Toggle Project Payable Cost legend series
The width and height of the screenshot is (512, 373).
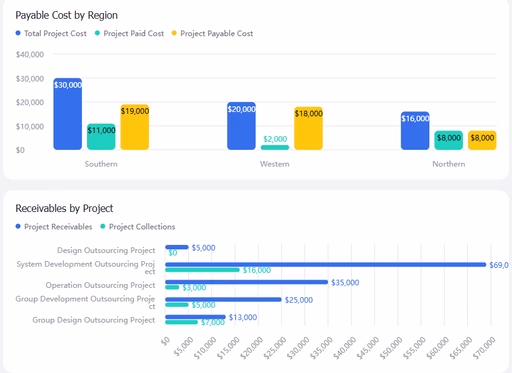coord(212,33)
